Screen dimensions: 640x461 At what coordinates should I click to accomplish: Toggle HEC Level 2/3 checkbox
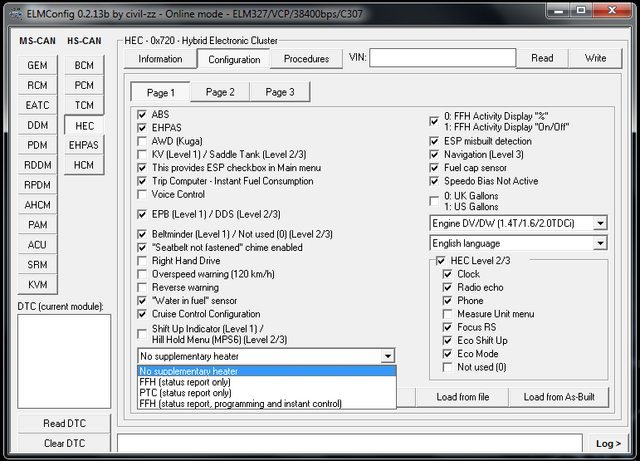pyautogui.click(x=440, y=261)
